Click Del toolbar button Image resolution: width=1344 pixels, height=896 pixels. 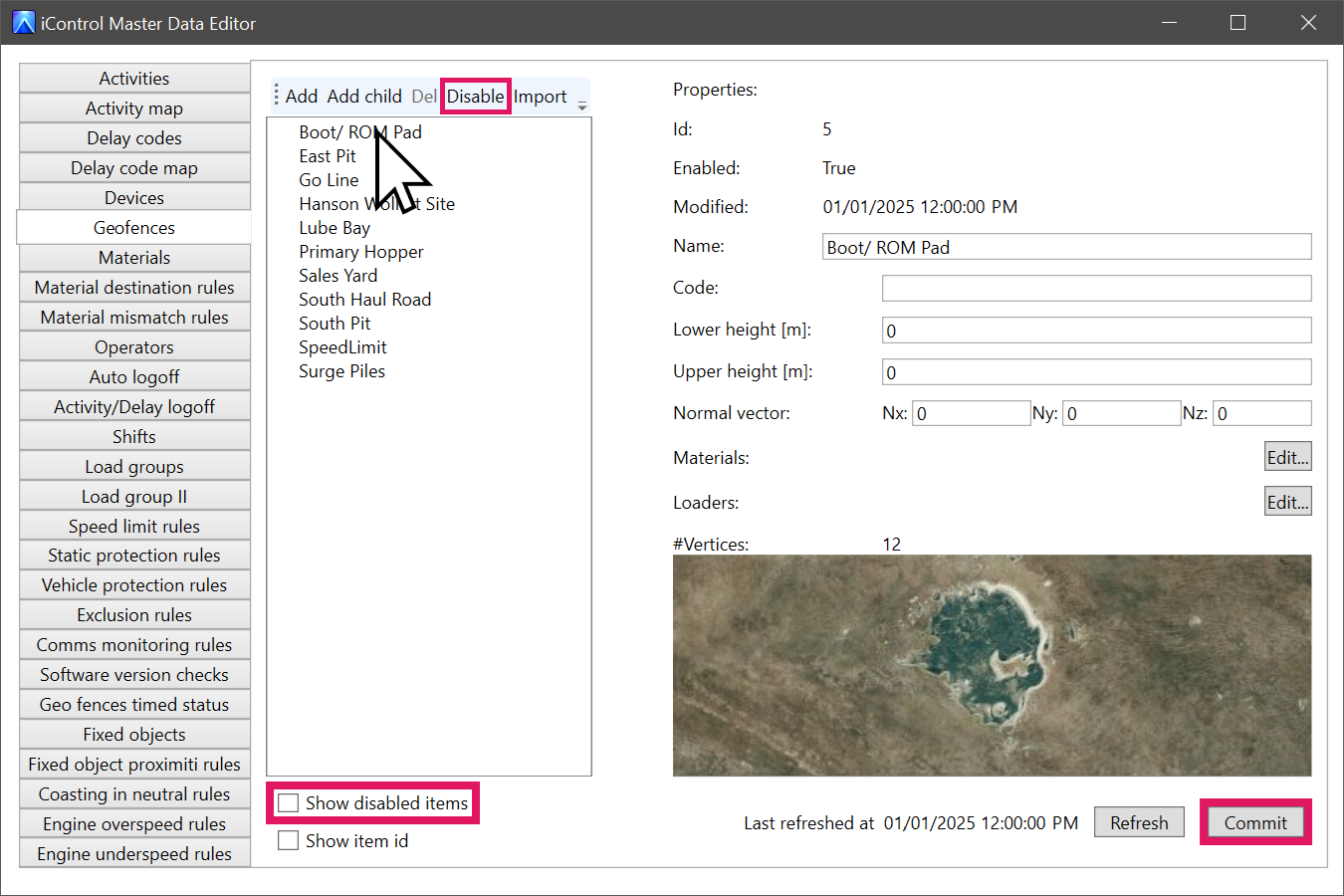[x=424, y=97]
